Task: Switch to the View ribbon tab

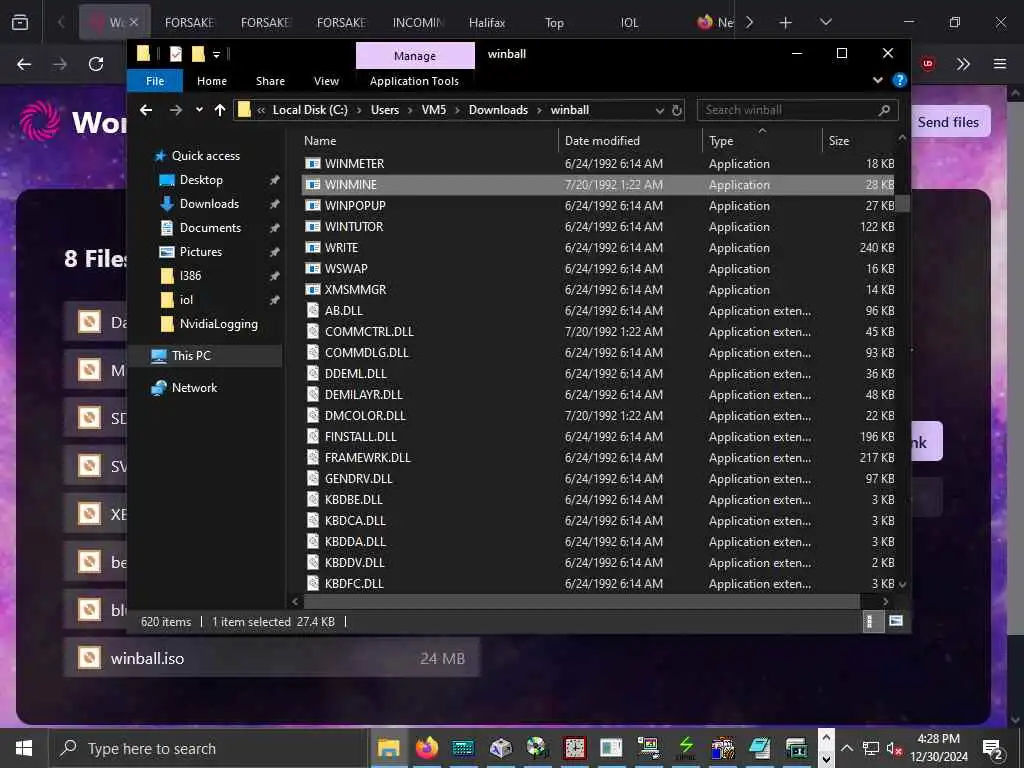Action: point(326,81)
